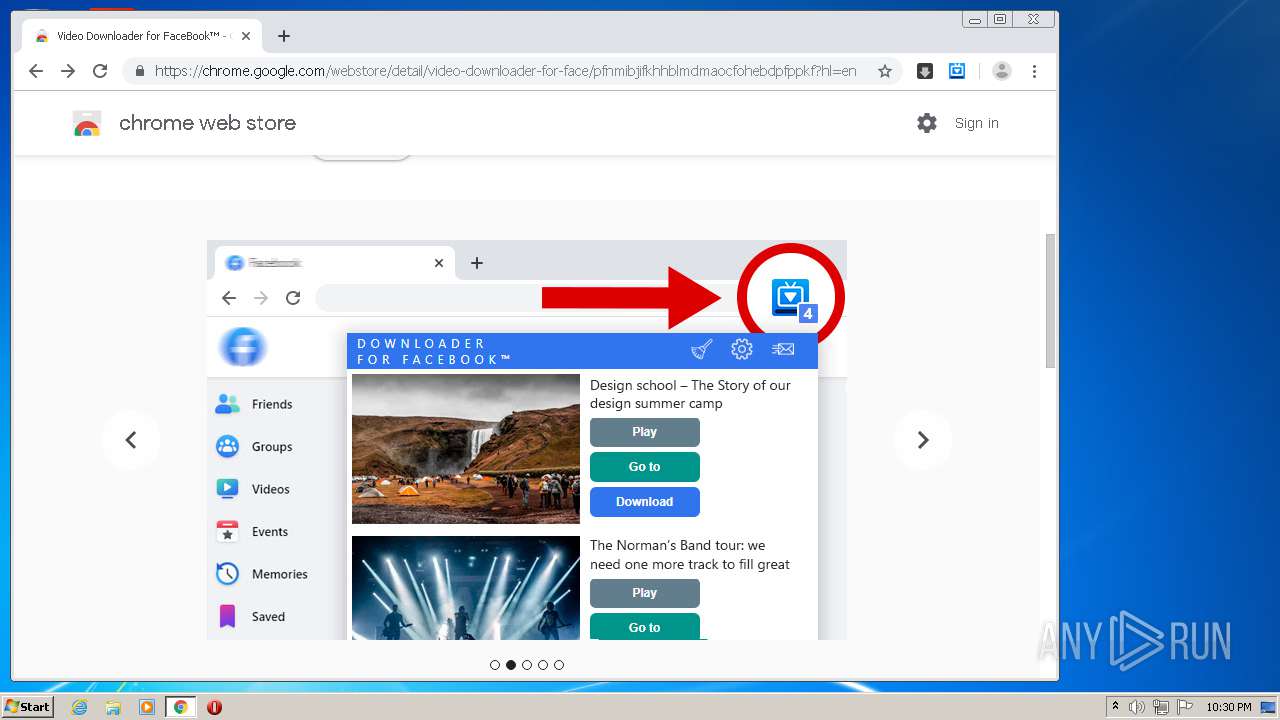The height and width of the screenshot is (720, 1280).
Task: Bookmark this page with the star icon
Action: tap(885, 71)
